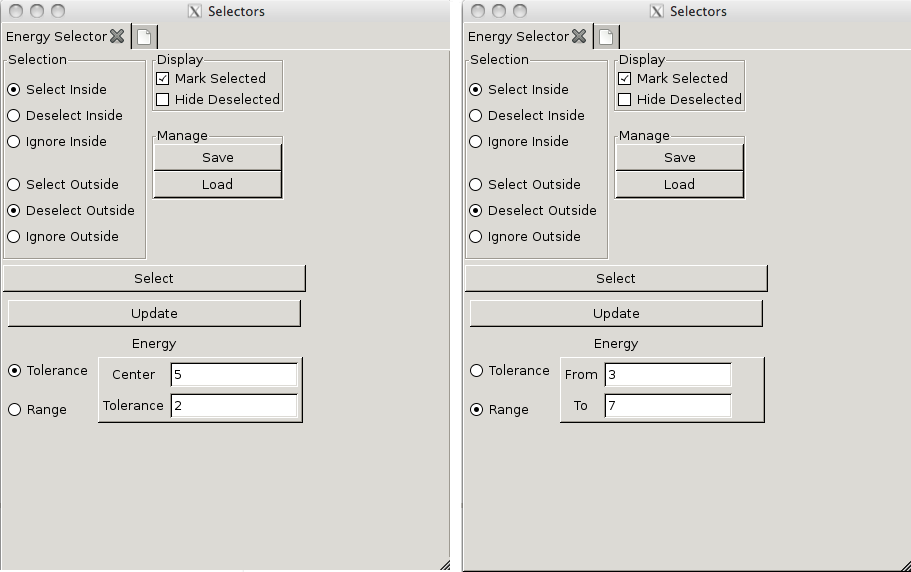Click the X11 icon in left title bar
The image size is (911, 572).
[x=195, y=11]
